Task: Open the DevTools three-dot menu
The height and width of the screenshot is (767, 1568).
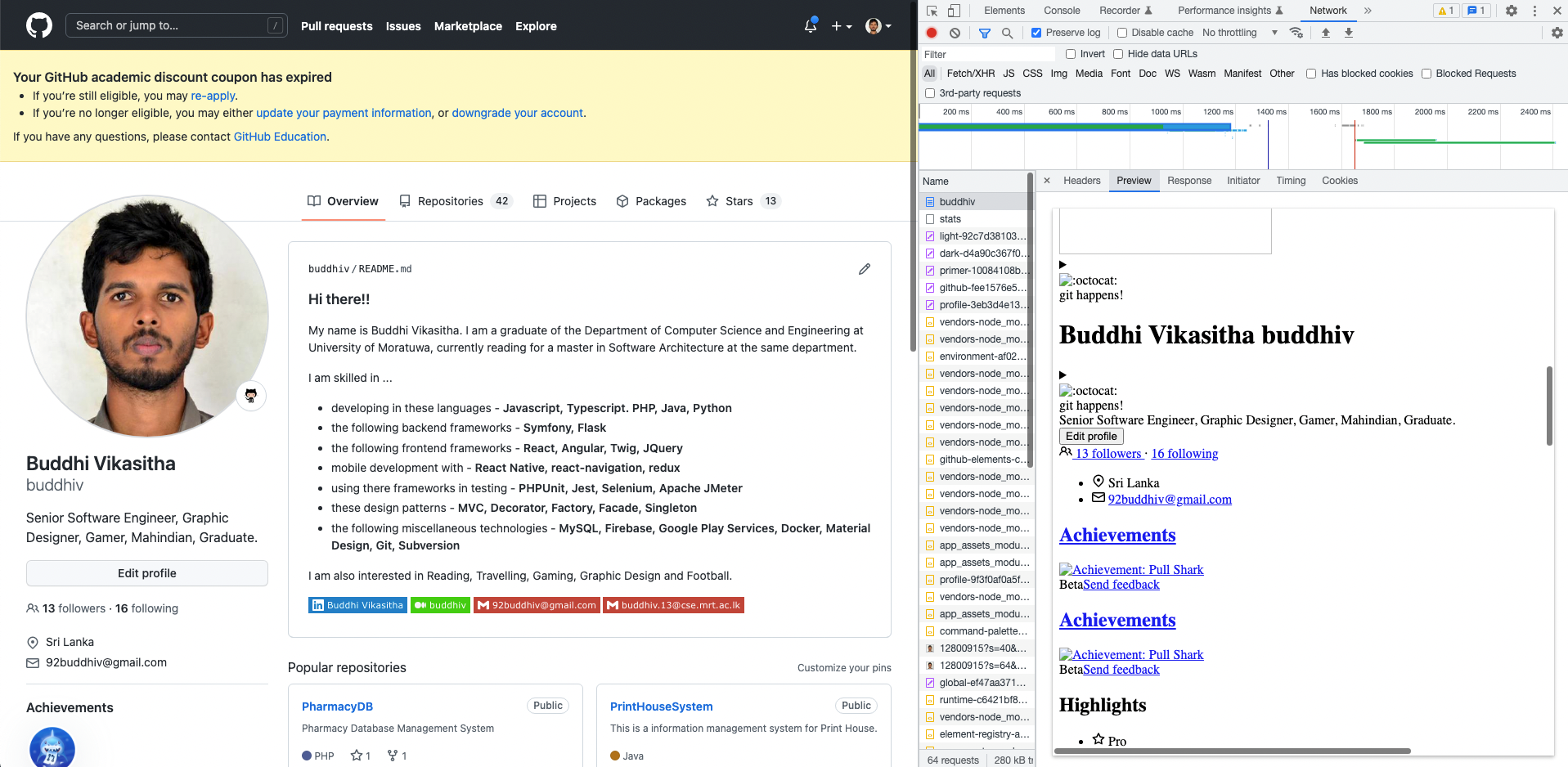Action: coord(1534,11)
